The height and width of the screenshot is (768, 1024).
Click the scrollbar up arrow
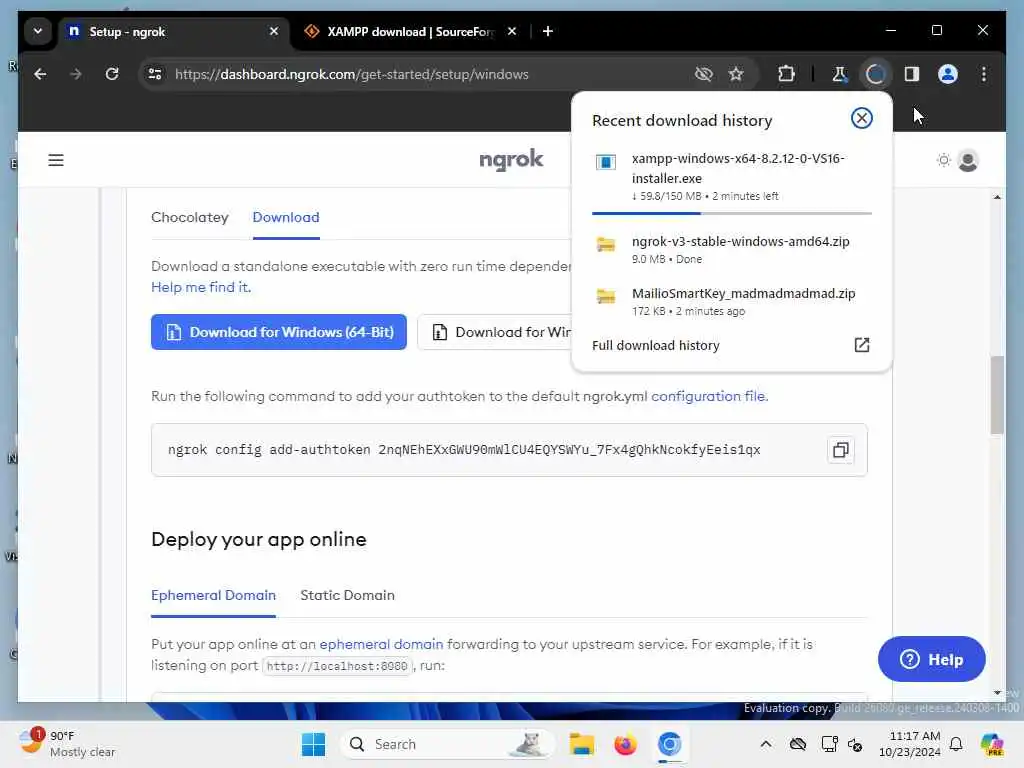pos(997,197)
